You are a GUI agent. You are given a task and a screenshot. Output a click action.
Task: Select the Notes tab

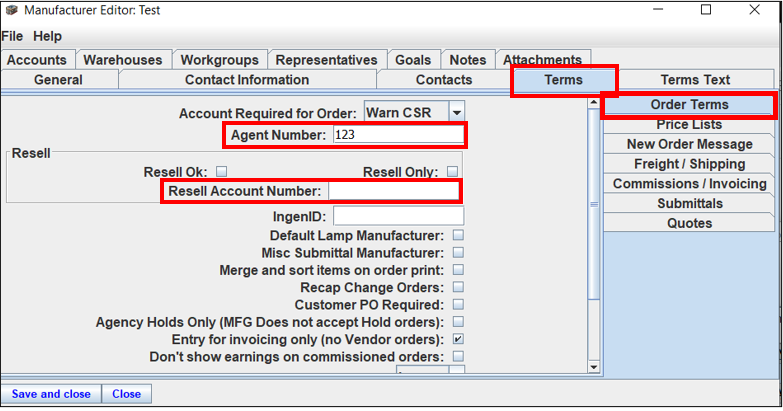pos(468,60)
